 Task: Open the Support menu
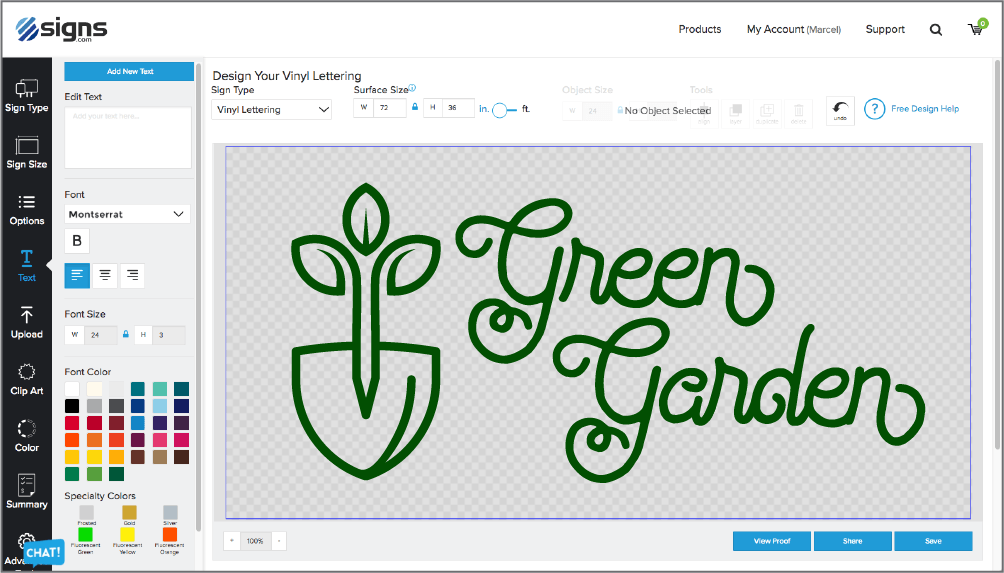click(x=885, y=30)
